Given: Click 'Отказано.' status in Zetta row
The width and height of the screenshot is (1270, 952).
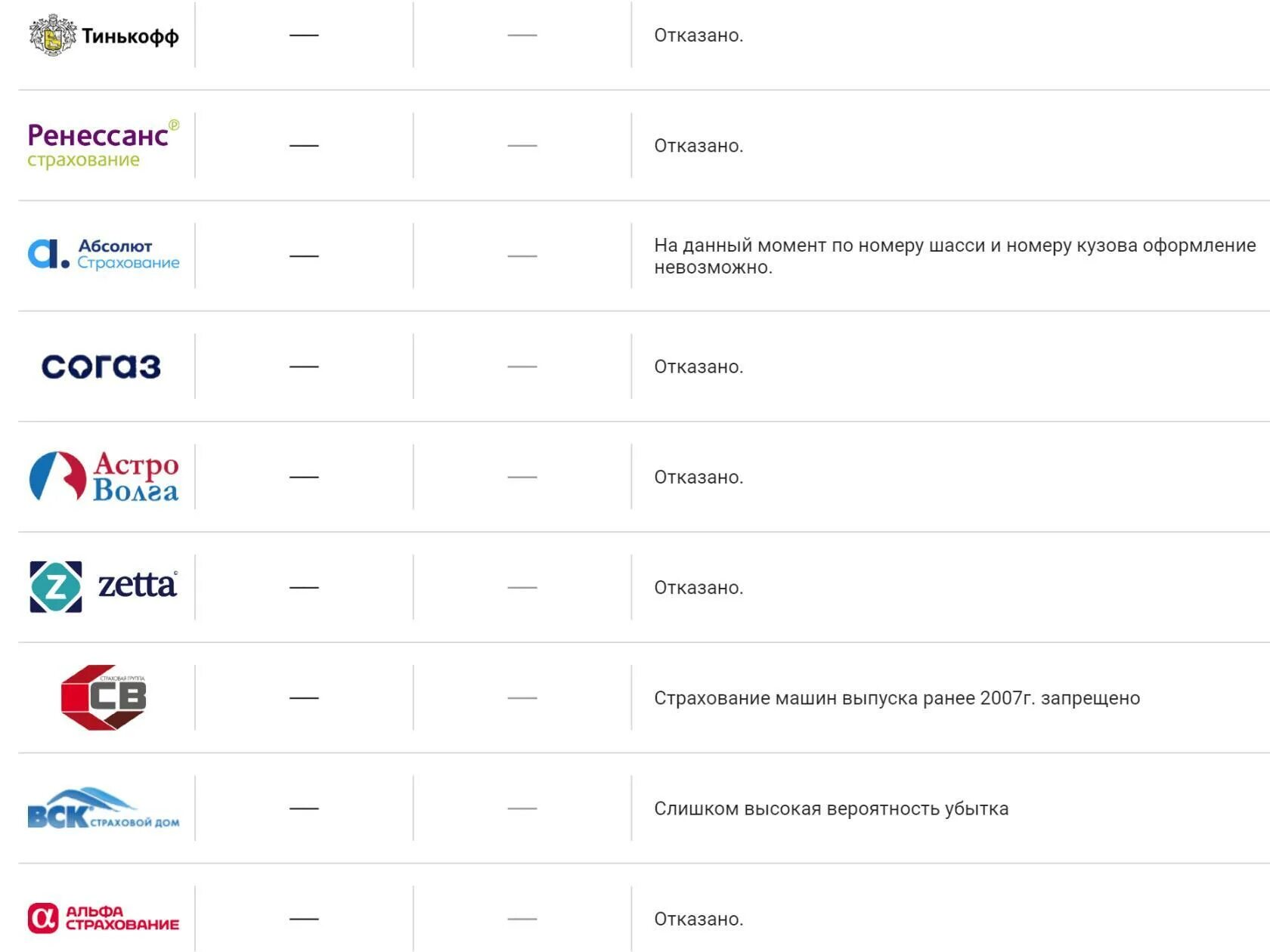Looking at the screenshot, I should tap(698, 588).
